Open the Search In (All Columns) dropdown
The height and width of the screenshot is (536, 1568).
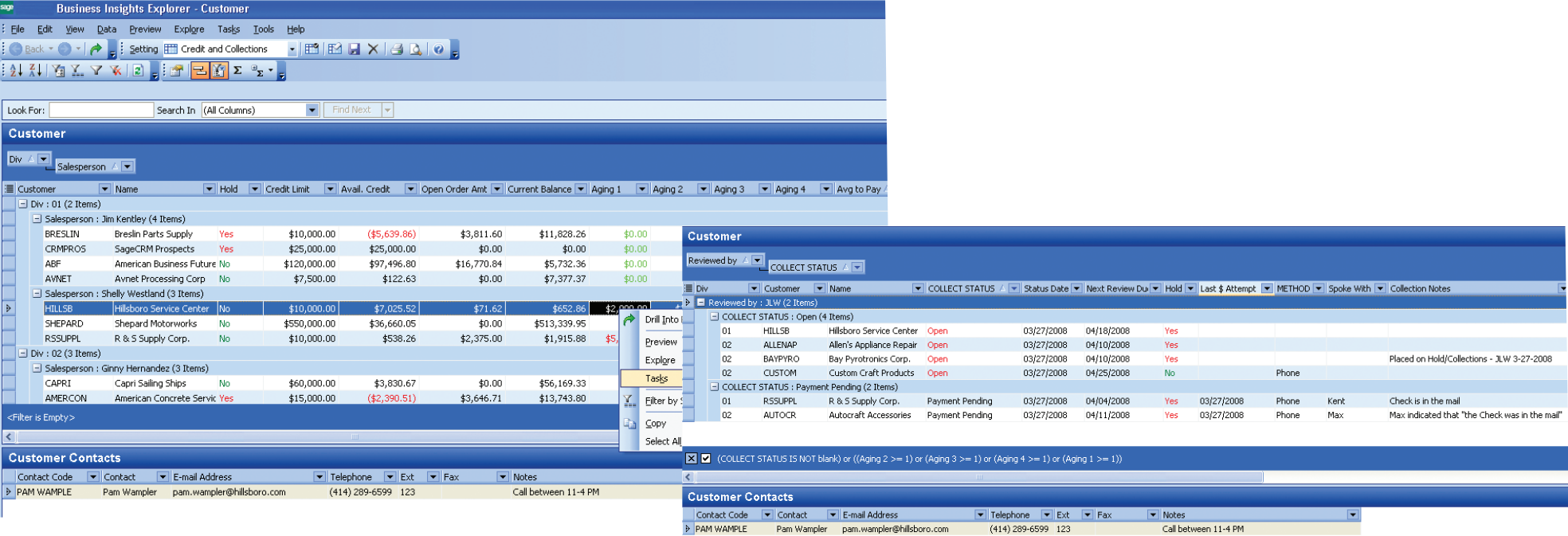click(x=312, y=110)
